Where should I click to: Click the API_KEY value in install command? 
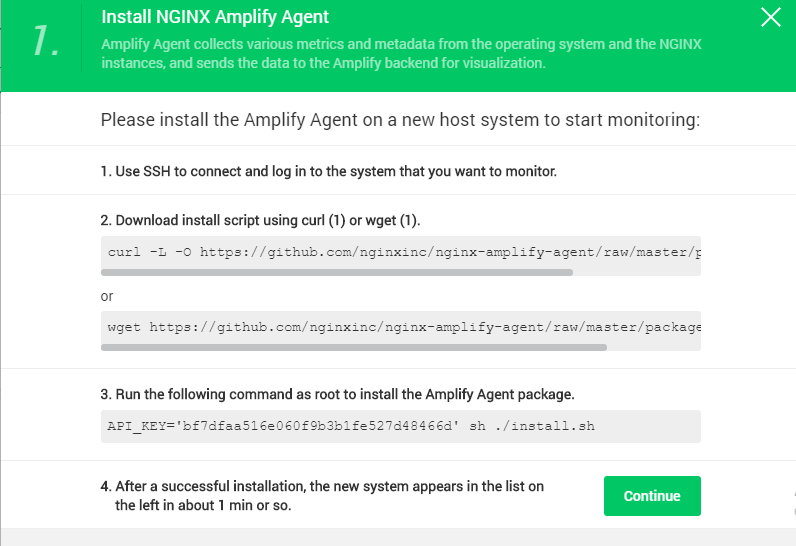point(317,426)
